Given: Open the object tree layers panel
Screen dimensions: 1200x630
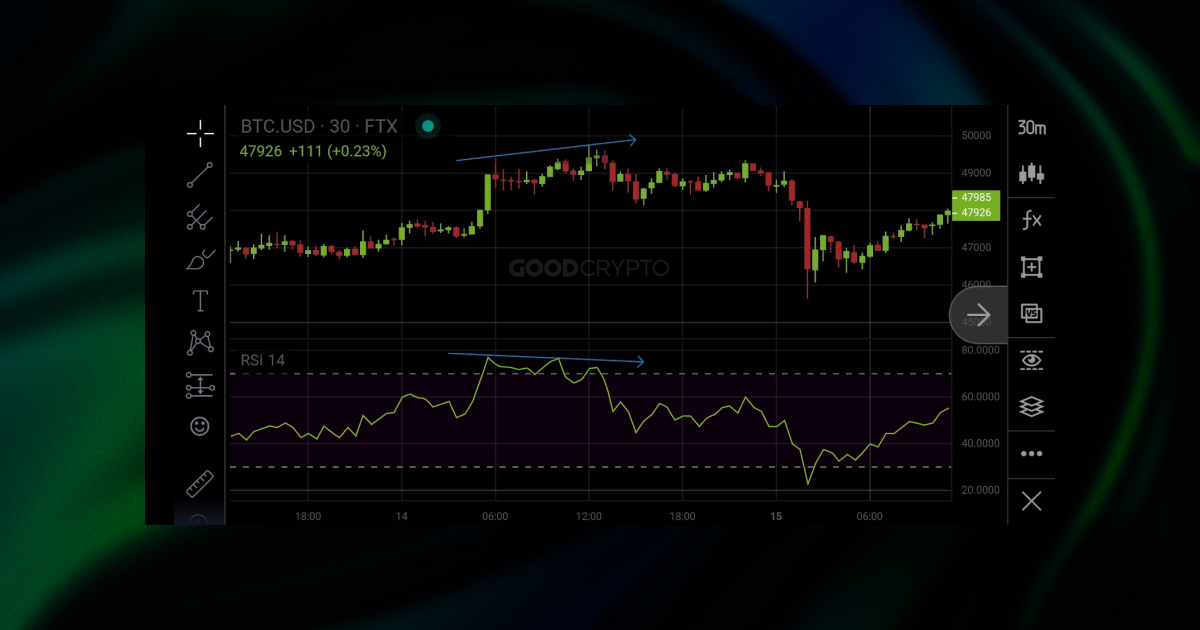Looking at the screenshot, I should point(1031,406).
